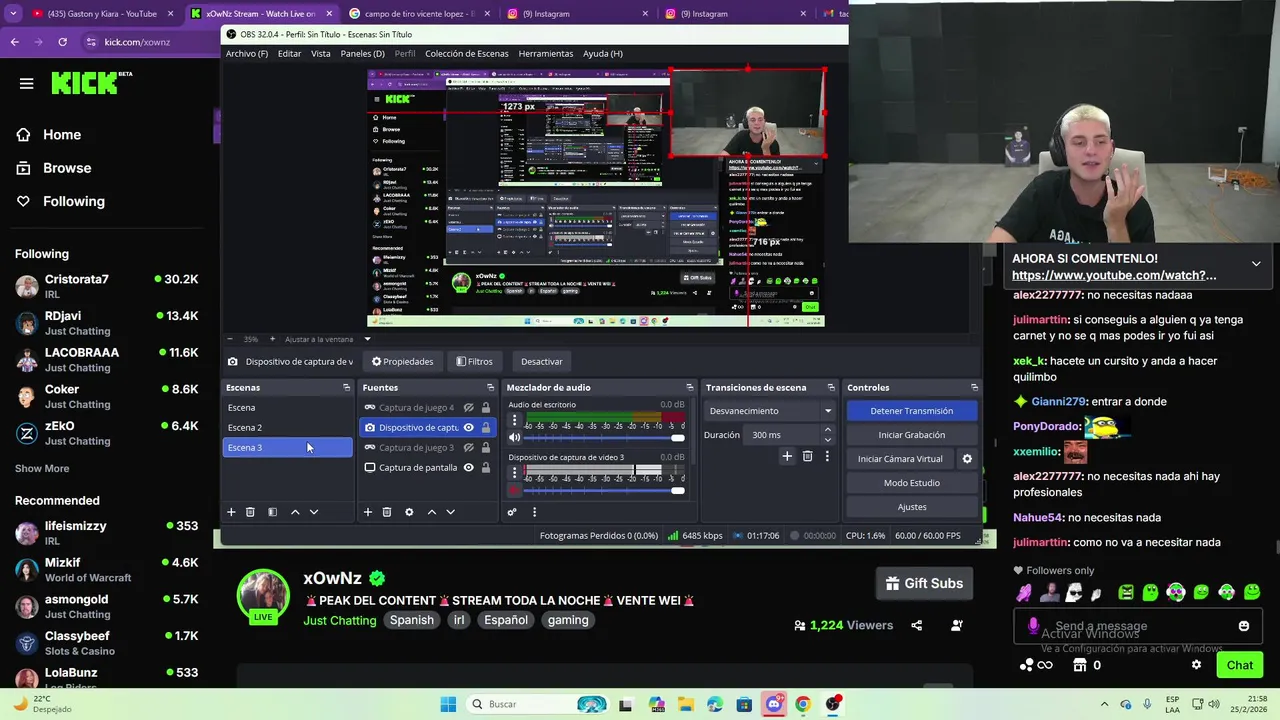1280x720 pixels.
Task: Open OBS Studio from the taskbar
Action: (833, 704)
